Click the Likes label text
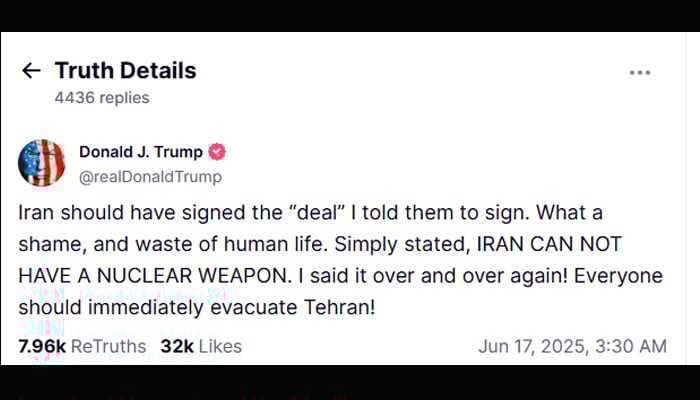This screenshot has width=700, height=400. [220, 346]
